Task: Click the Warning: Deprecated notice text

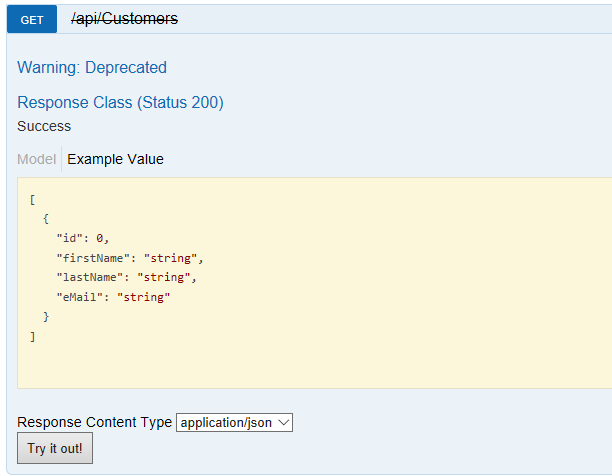Action: tap(92, 68)
